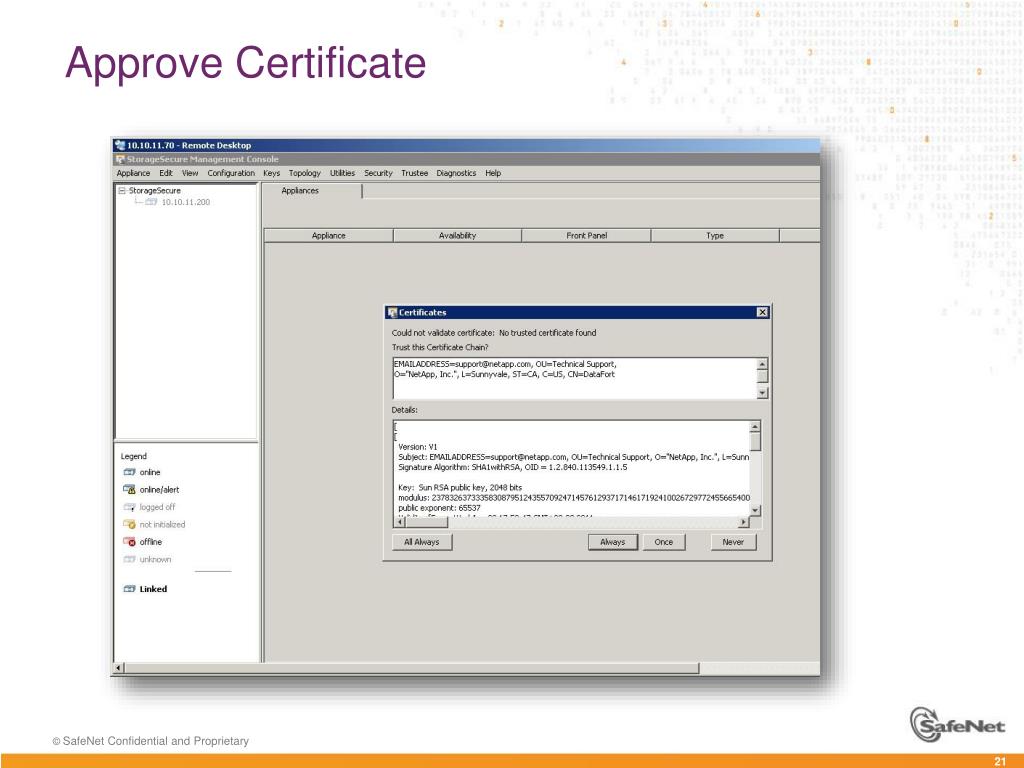Viewport: 1024px width, 768px height.
Task: Click main window horizontal scrollbar left arrow
Action: [119, 668]
